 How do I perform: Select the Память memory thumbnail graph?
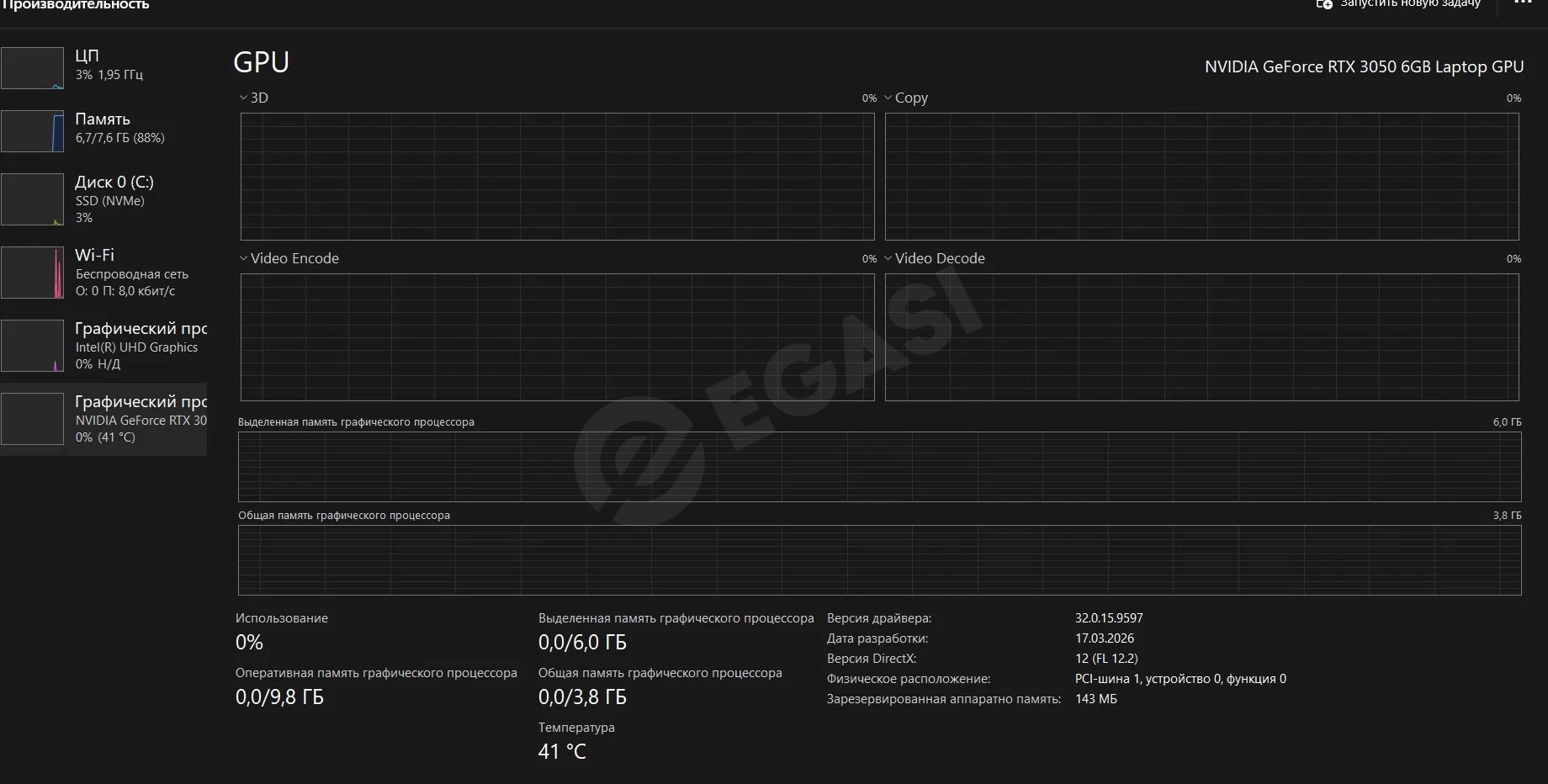(32, 131)
